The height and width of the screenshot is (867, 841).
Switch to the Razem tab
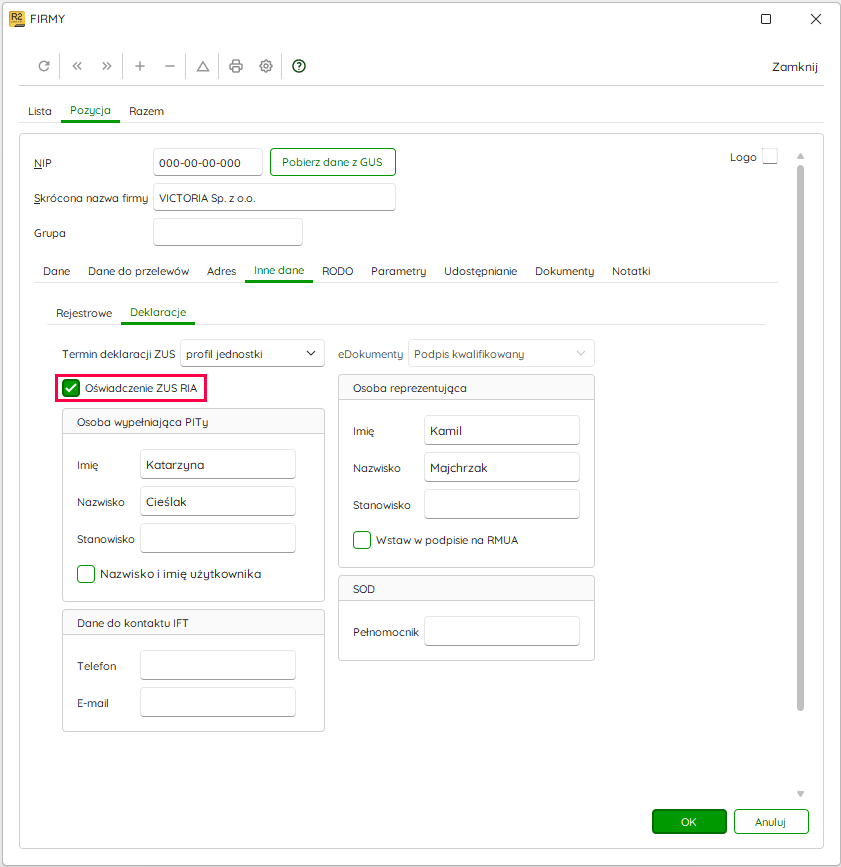click(x=147, y=111)
